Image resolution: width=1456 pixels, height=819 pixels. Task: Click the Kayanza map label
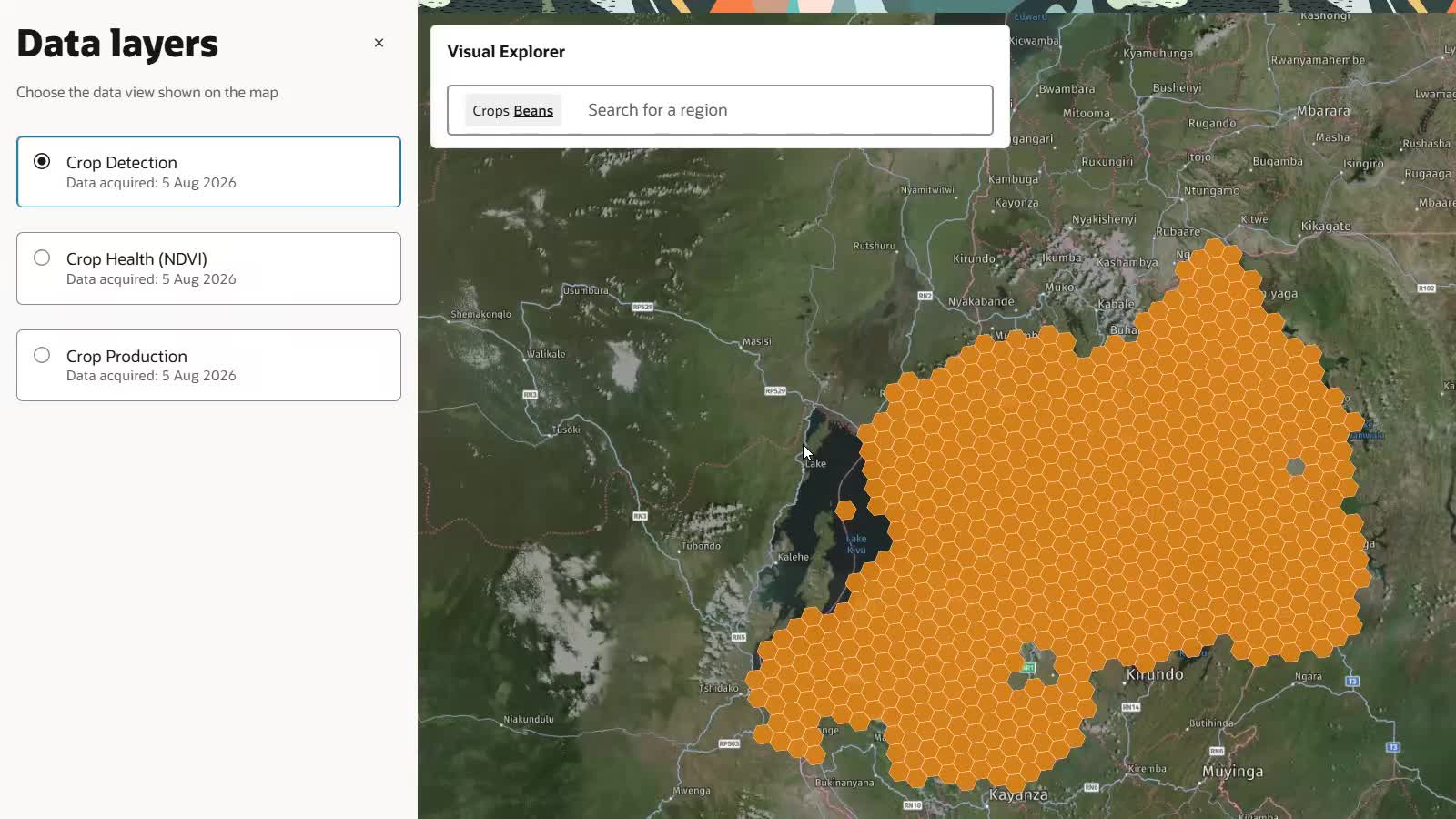[1018, 794]
